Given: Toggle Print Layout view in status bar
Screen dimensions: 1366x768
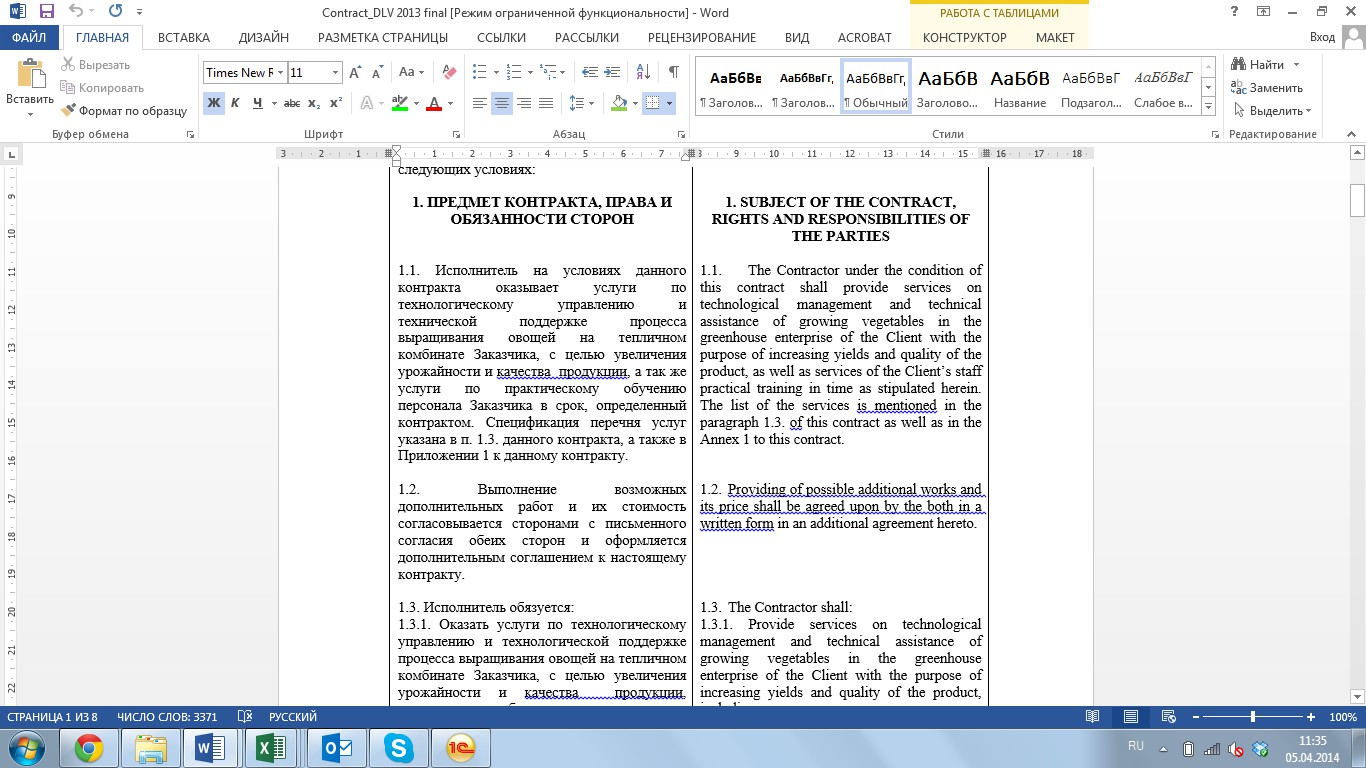Looking at the screenshot, I should click(x=1131, y=717).
